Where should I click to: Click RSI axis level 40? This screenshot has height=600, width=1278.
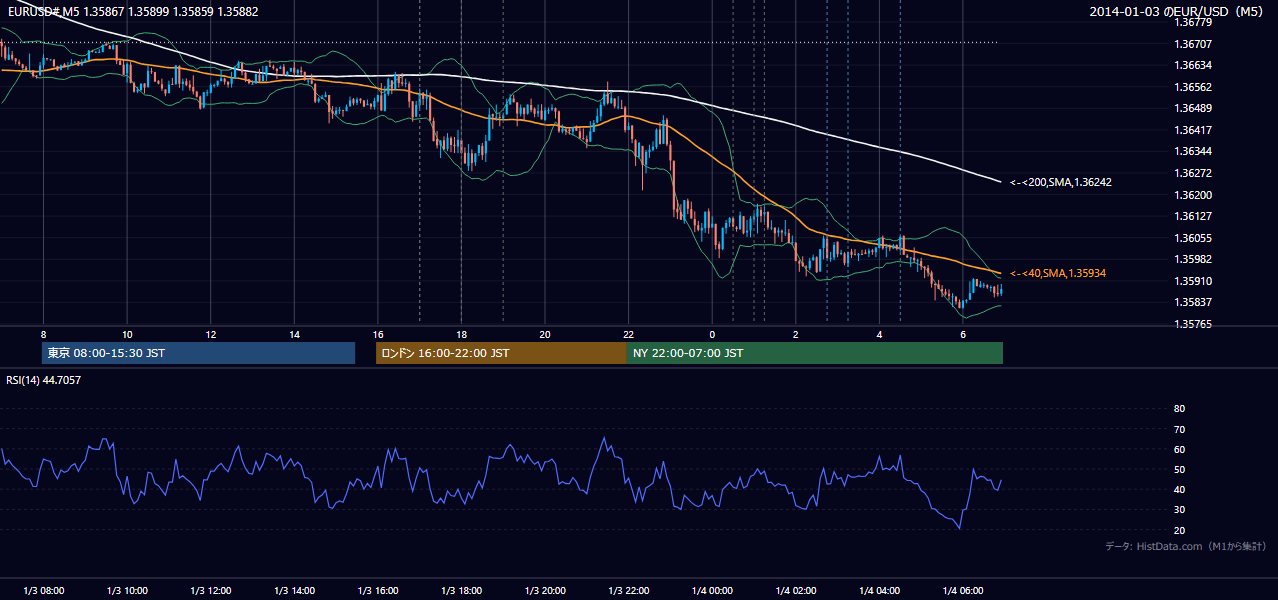(x=1179, y=489)
